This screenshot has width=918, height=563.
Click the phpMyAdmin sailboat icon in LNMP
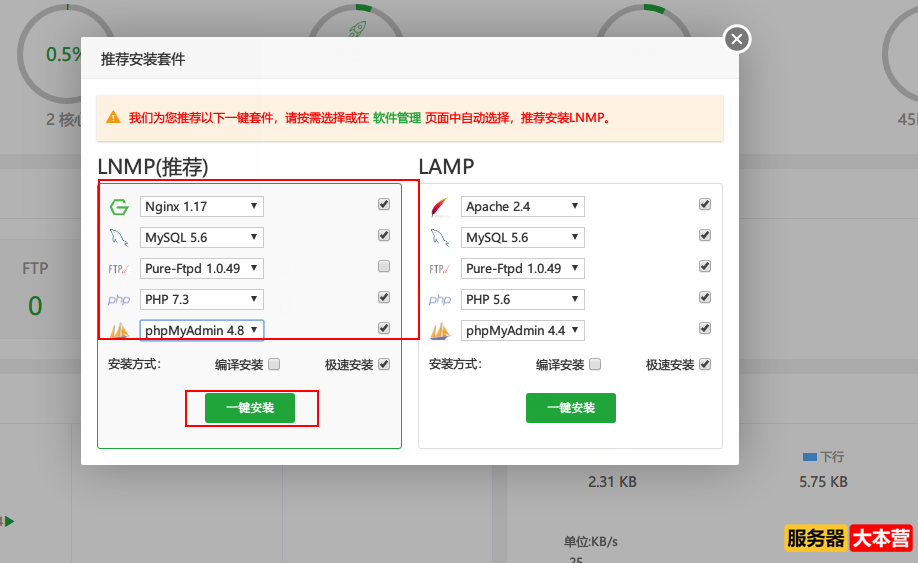pyautogui.click(x=119, y=331)
